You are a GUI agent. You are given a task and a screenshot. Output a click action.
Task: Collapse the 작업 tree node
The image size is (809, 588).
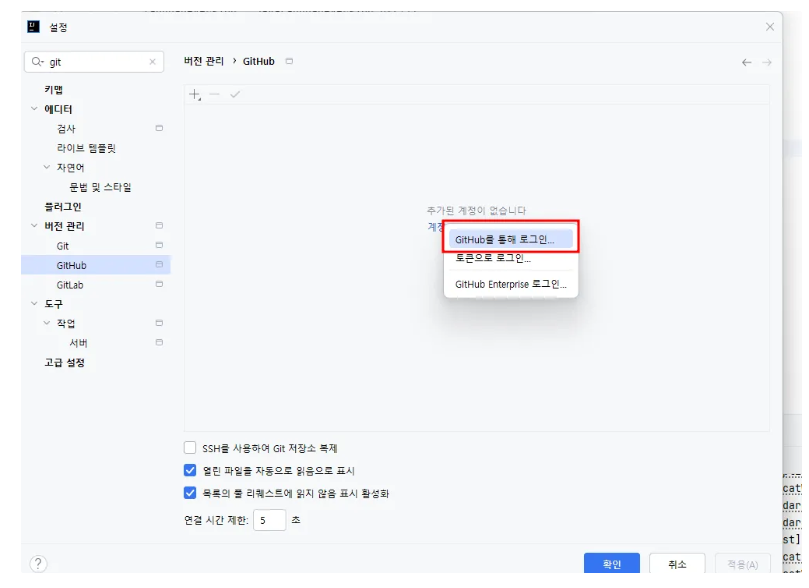click(47, 323)
